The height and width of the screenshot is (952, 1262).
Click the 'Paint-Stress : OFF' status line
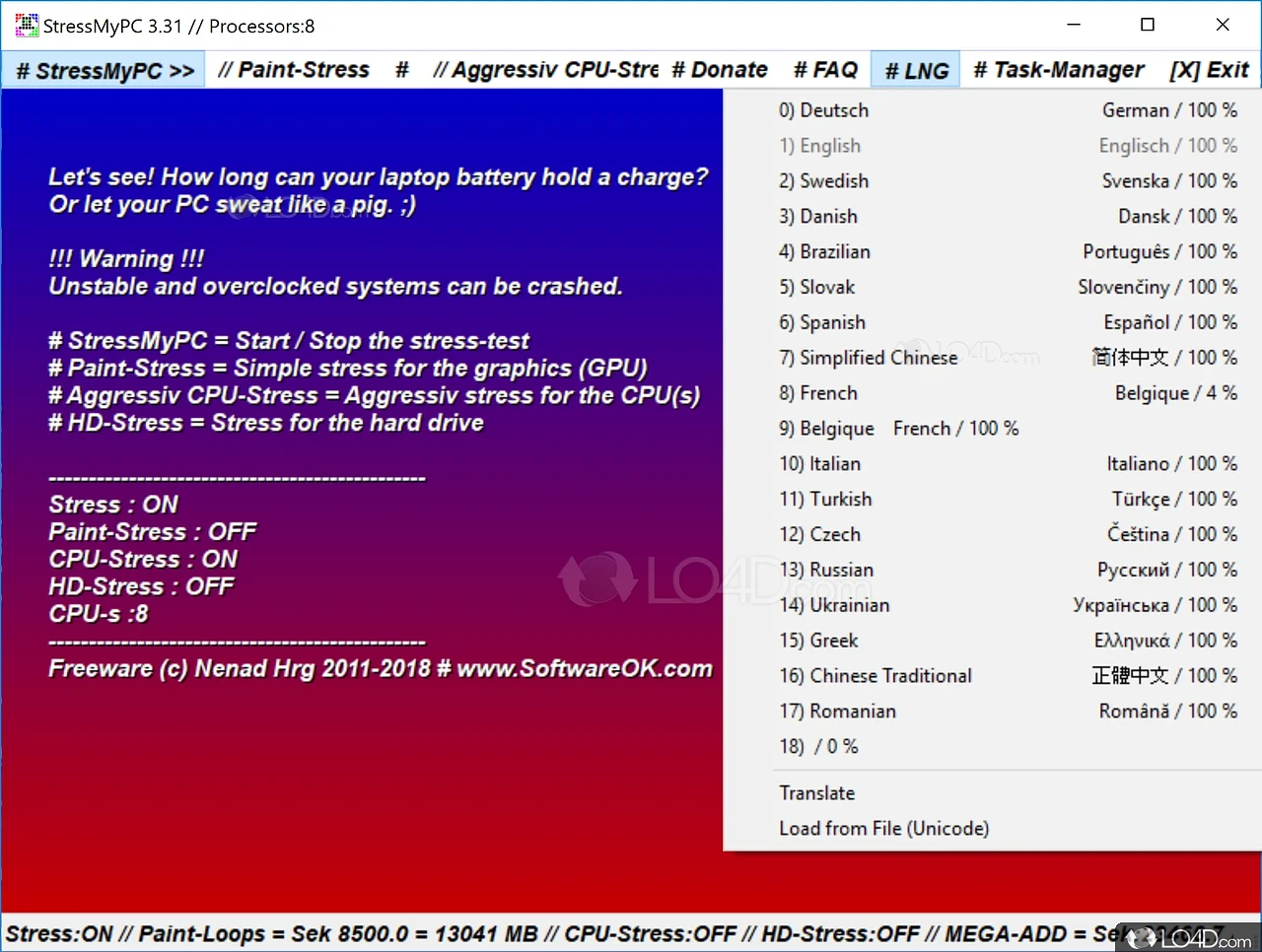[153, 532]
